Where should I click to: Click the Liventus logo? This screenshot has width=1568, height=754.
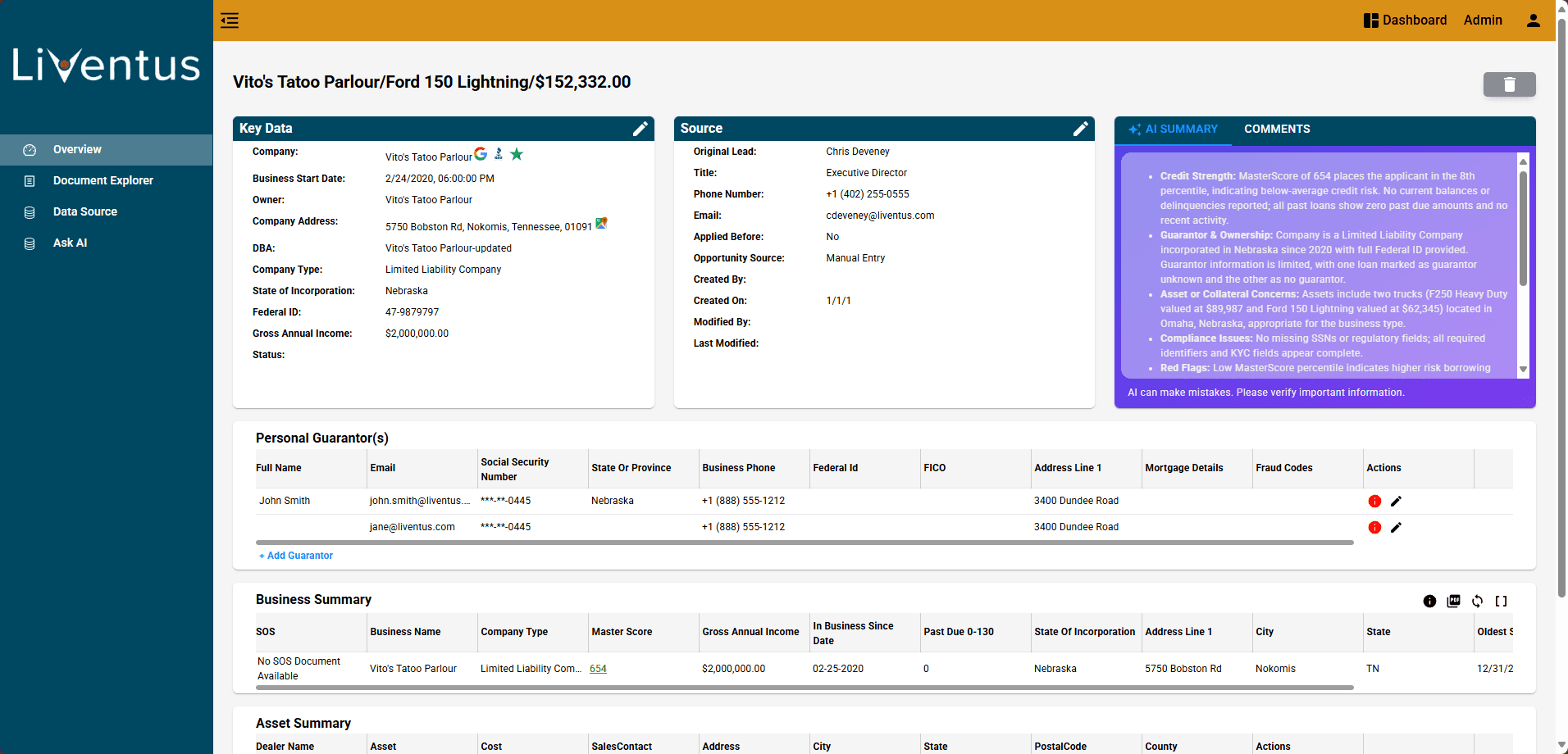(x=106, y=66)
